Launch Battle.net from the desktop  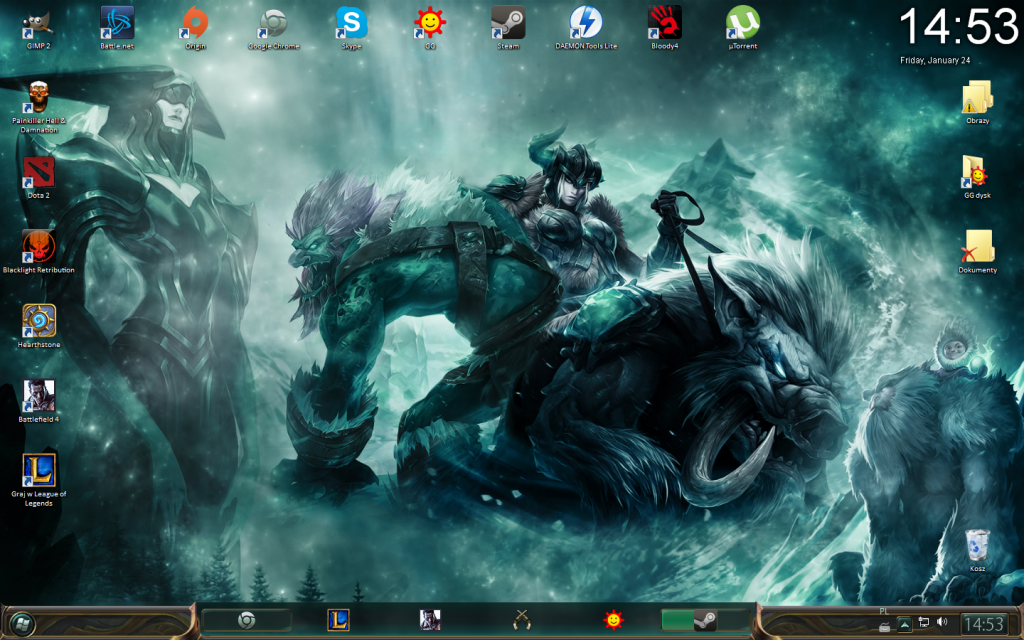point(117,29)
